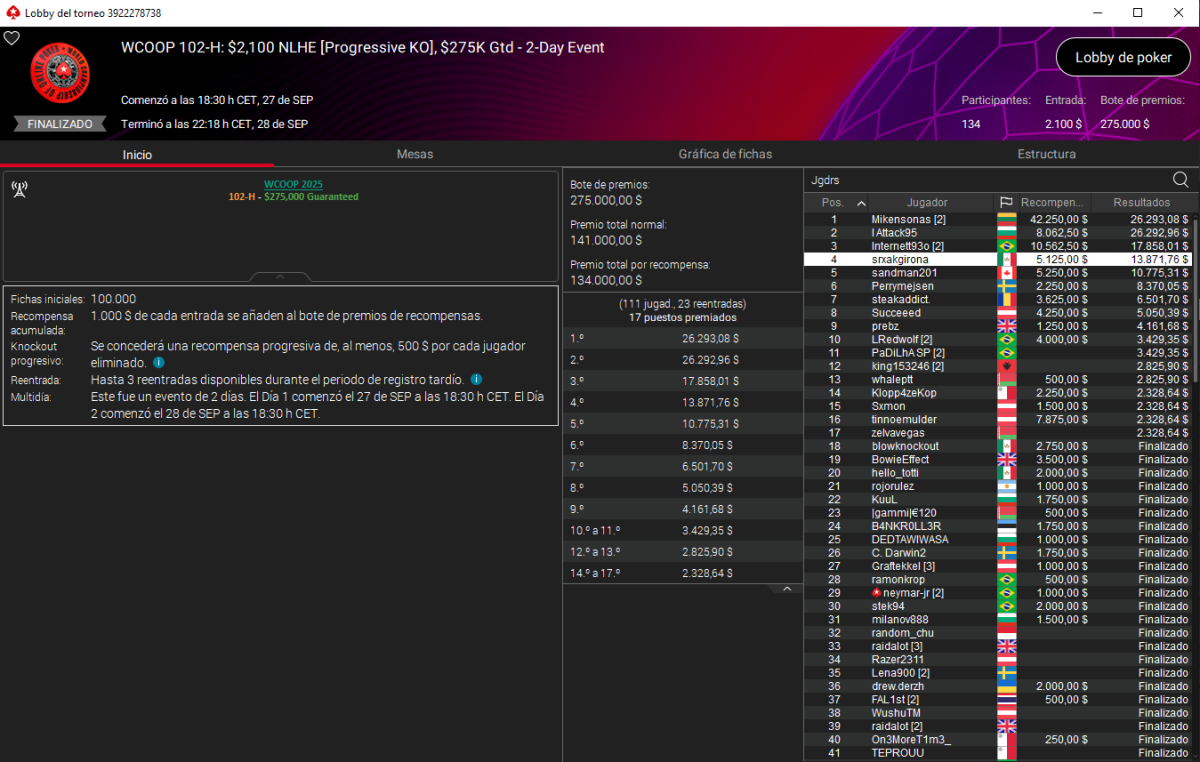Open the player search magnifier icon
Image resolution: width=1200 pixels, height=762 pixels.
(1180, 180)
